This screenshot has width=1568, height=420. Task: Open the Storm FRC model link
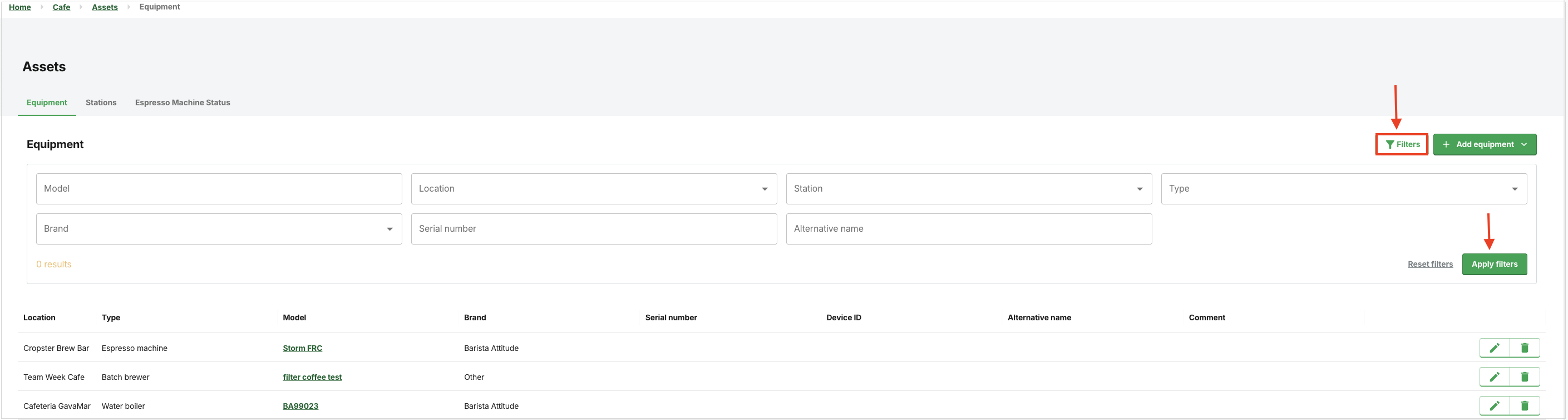pyautogui.click(x=303, y=348)
